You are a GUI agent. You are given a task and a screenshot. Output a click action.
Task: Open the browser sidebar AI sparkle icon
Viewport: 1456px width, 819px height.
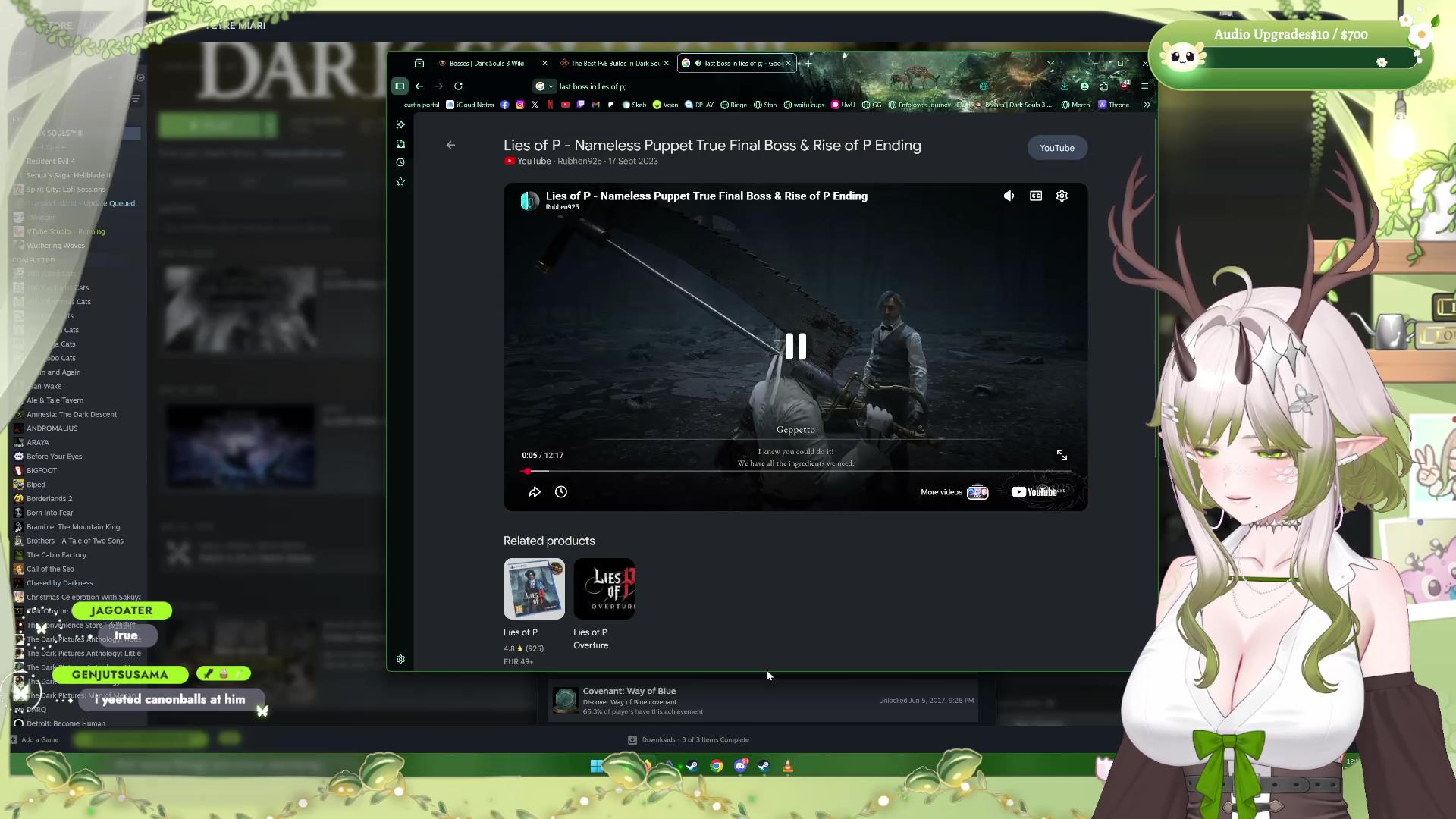click(400, 124)
